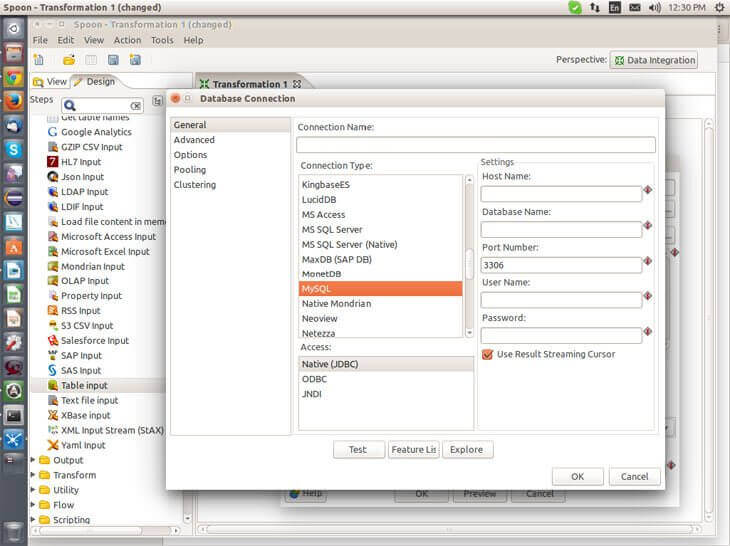
Task: Click the Explore button
Action: 467,450
